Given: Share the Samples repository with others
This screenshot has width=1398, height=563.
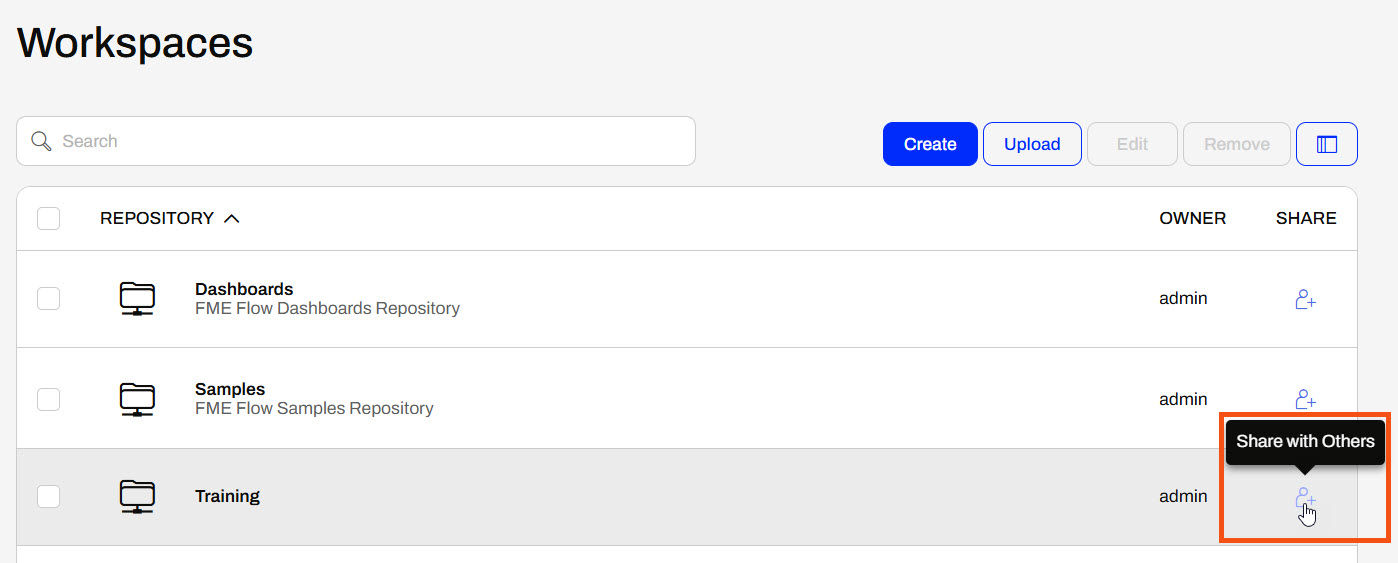Looking at the screenshot, I should point(1305,399).
